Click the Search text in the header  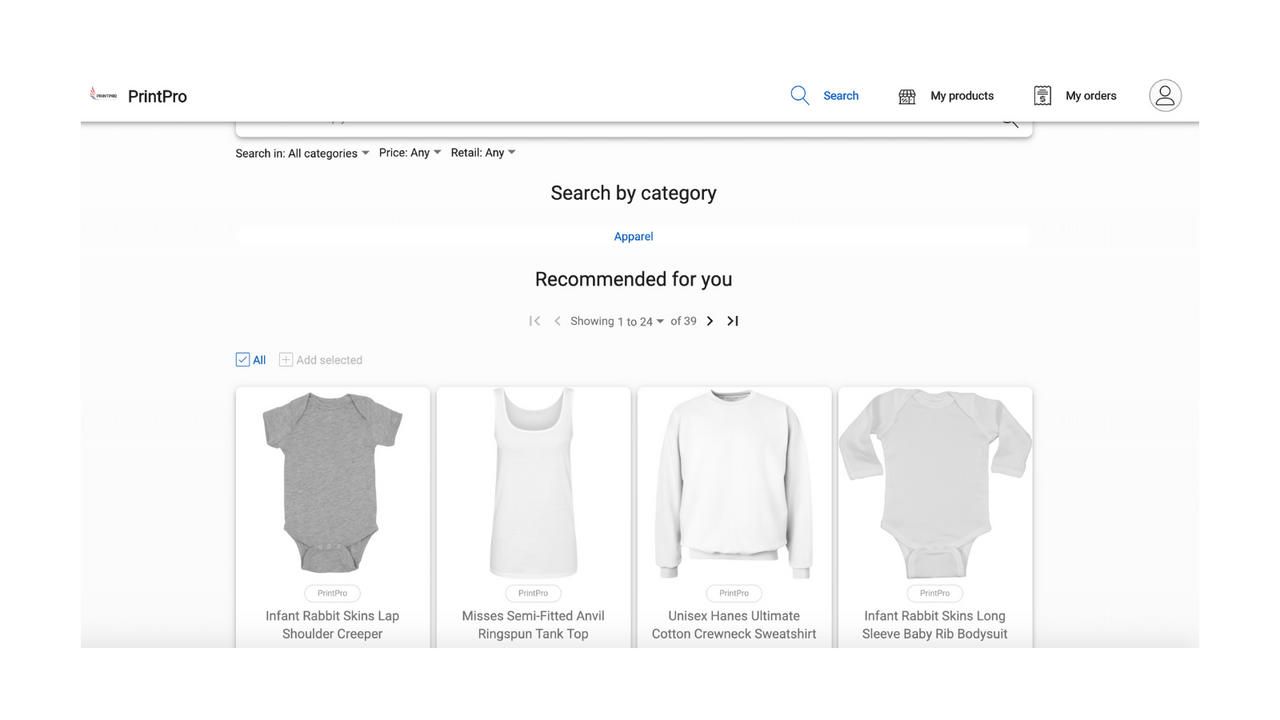[840, 95]
